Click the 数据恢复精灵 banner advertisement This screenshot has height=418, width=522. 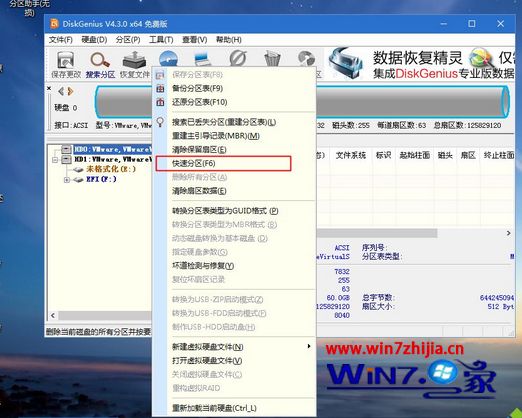[420, 64]
